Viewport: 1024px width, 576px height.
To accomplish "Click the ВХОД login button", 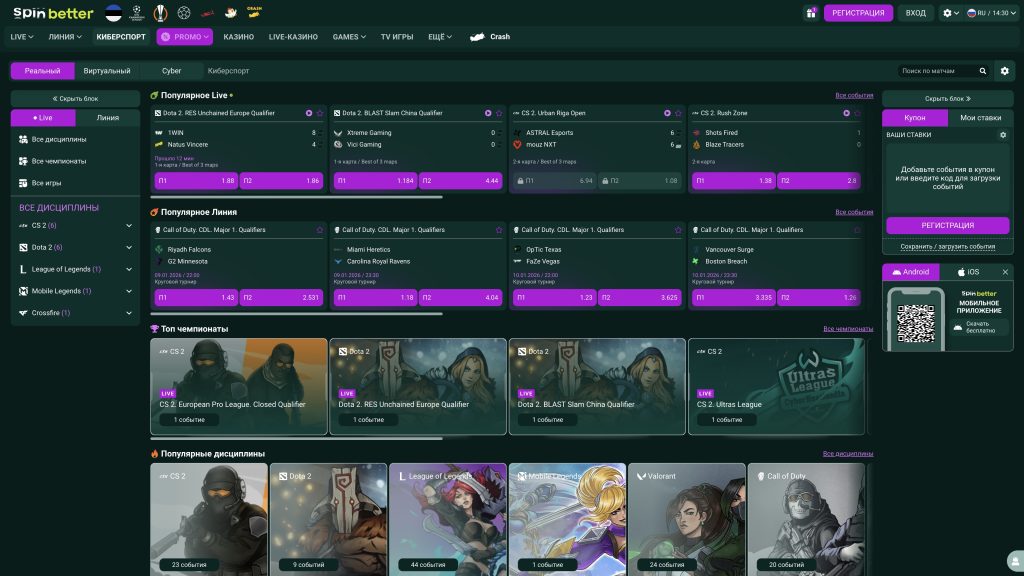I will coord(915,13).
